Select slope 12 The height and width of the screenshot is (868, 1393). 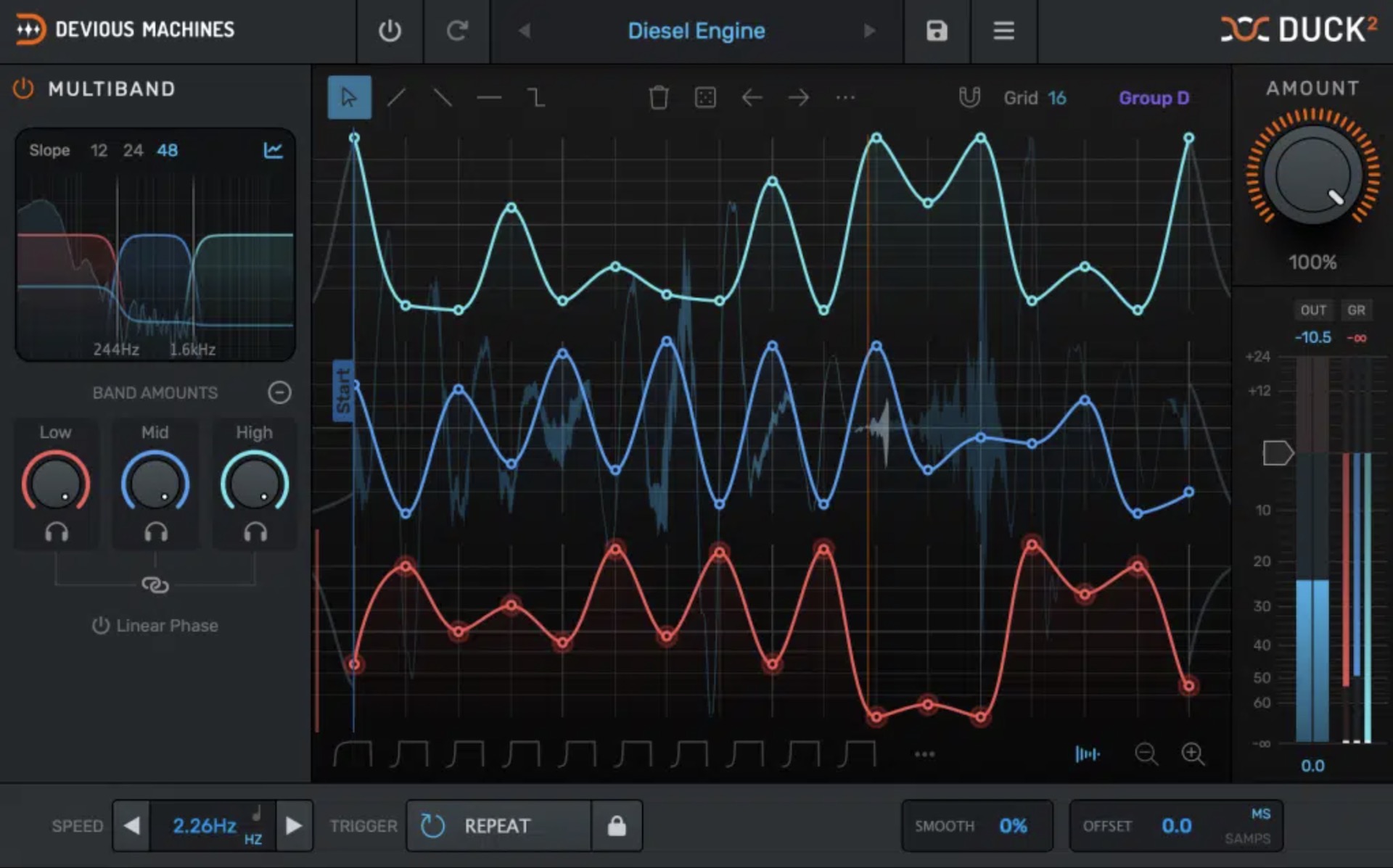click(x=99, y=150)
